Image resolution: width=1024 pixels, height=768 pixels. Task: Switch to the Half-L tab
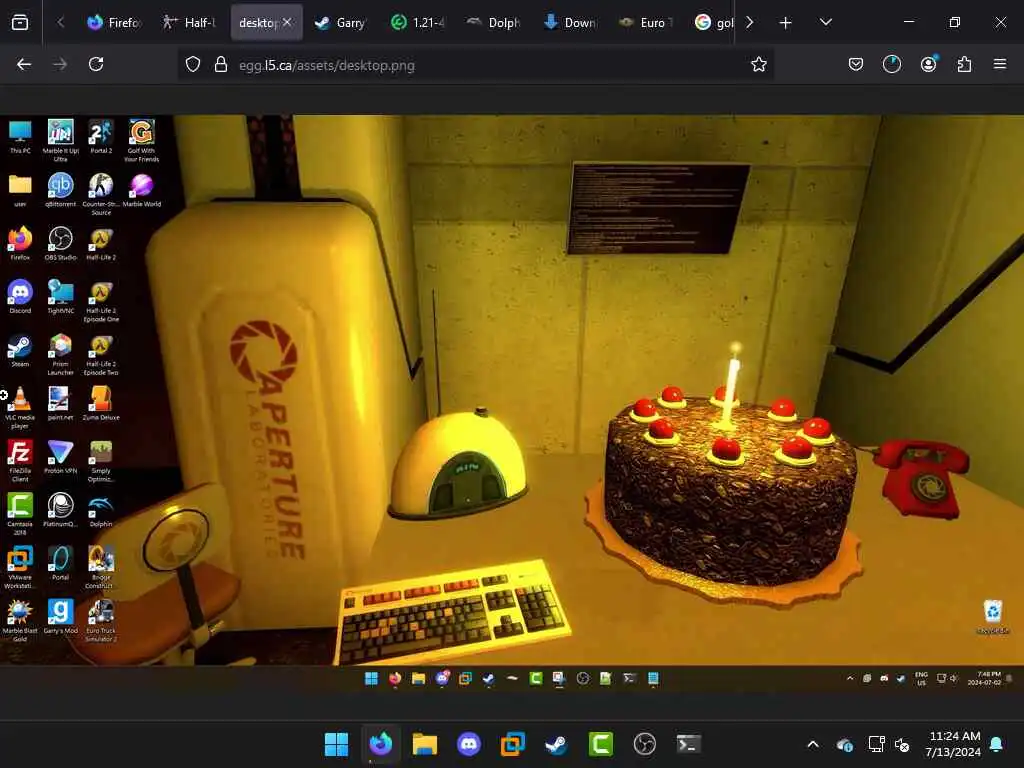[x=189, y=23]
